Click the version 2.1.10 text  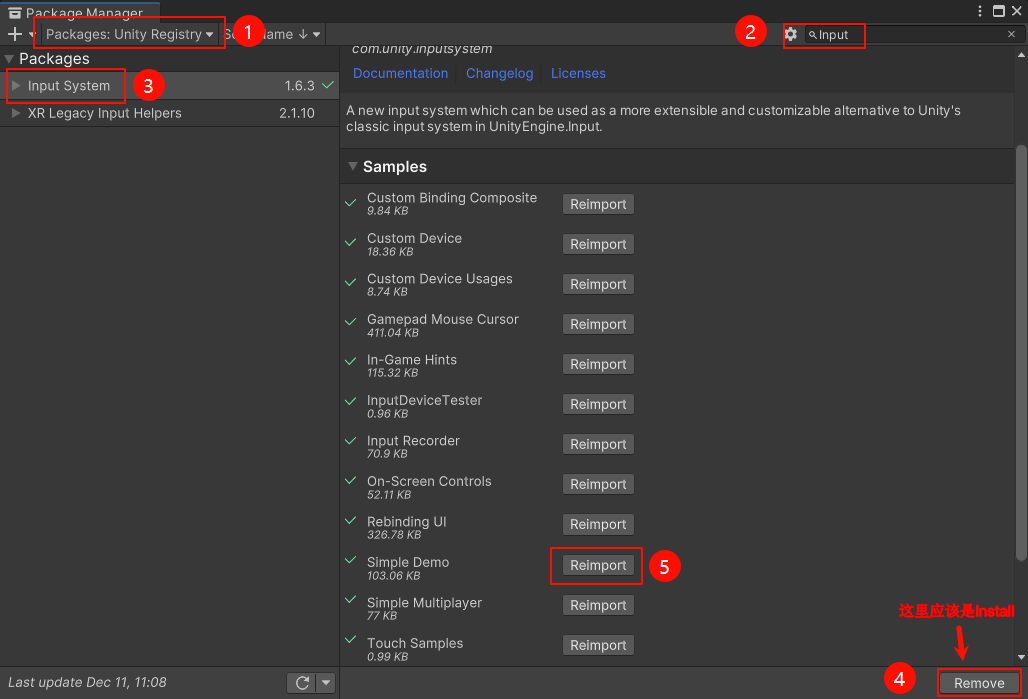pos(297,113)
